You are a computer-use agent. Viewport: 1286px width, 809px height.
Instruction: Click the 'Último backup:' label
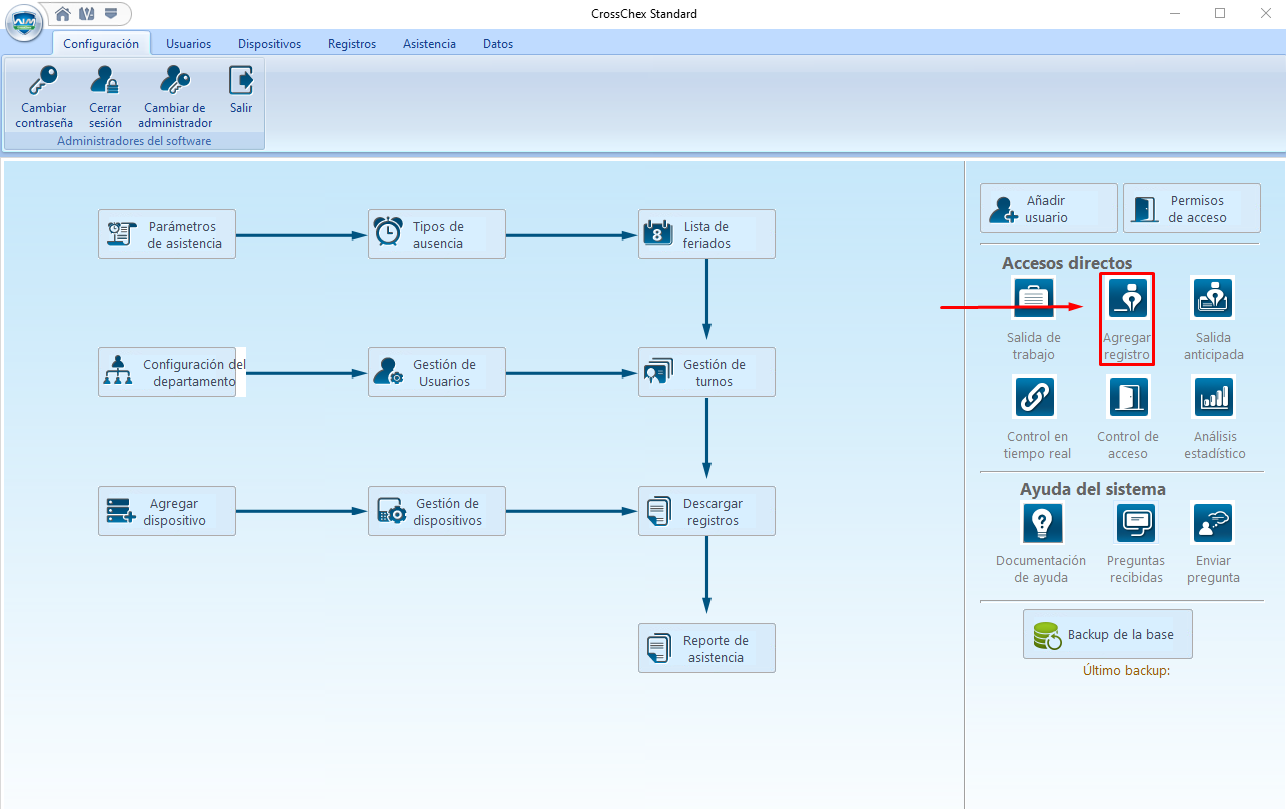pos(1127,671)
